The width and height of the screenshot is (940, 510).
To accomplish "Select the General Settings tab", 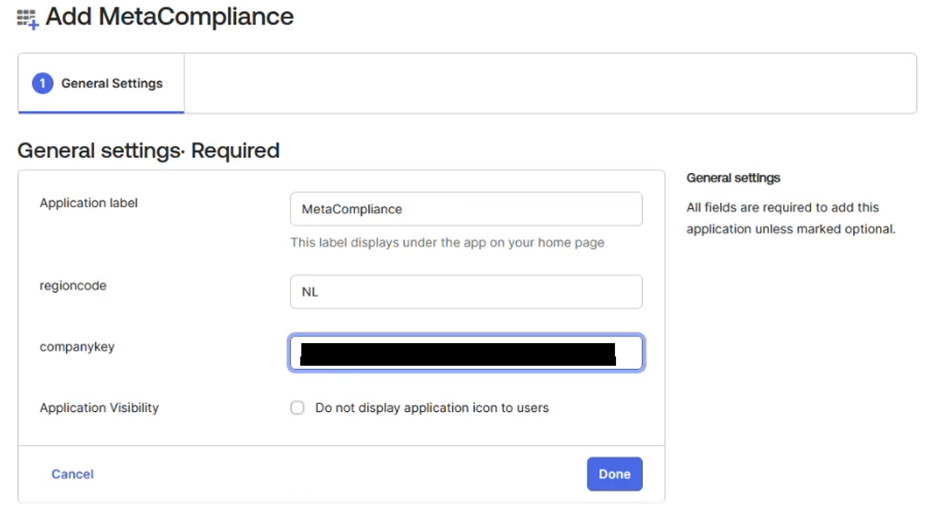I will (x=101, y=83).
